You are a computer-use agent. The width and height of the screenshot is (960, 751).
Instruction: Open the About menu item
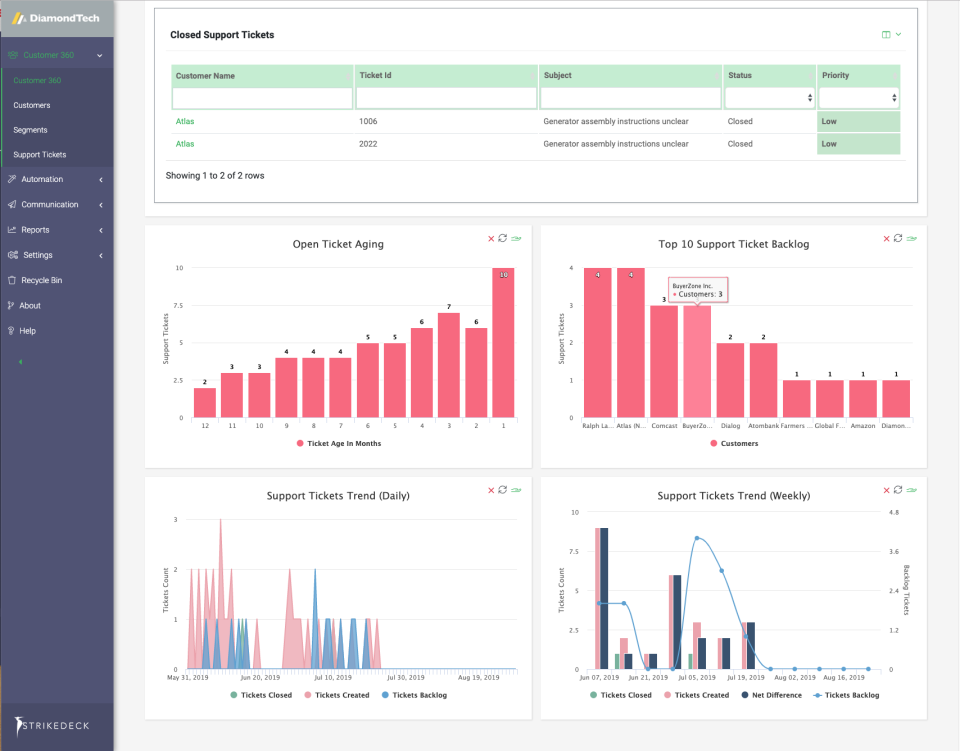pyautogui.click(x=30, y=305)
